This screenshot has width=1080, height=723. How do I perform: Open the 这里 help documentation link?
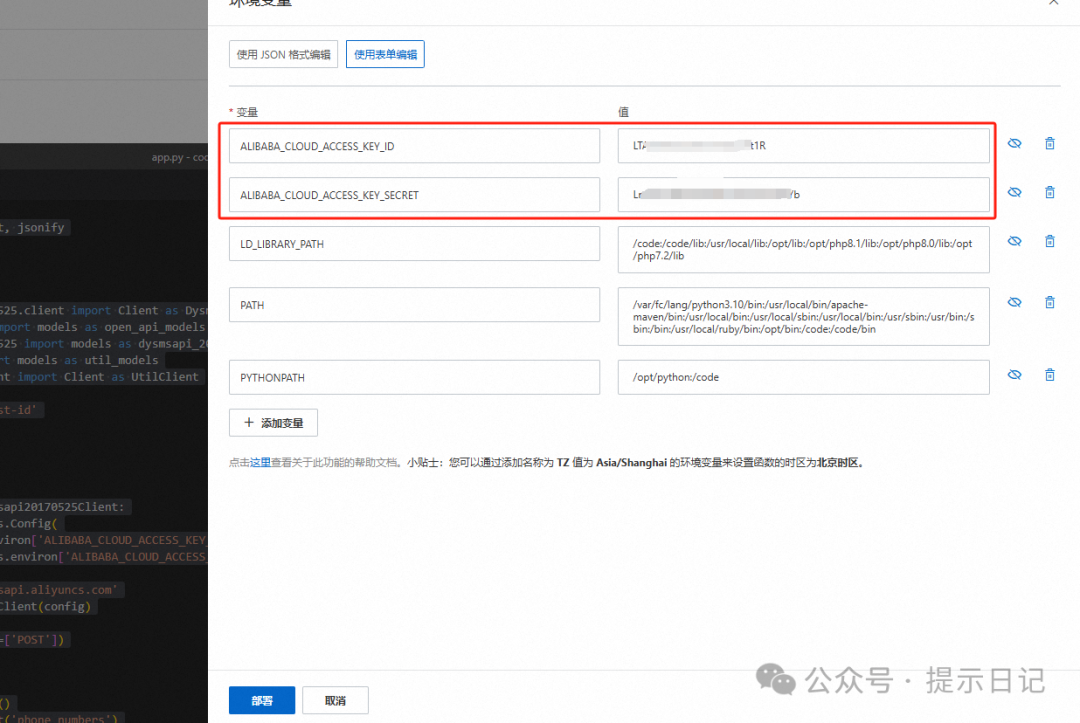260,463
